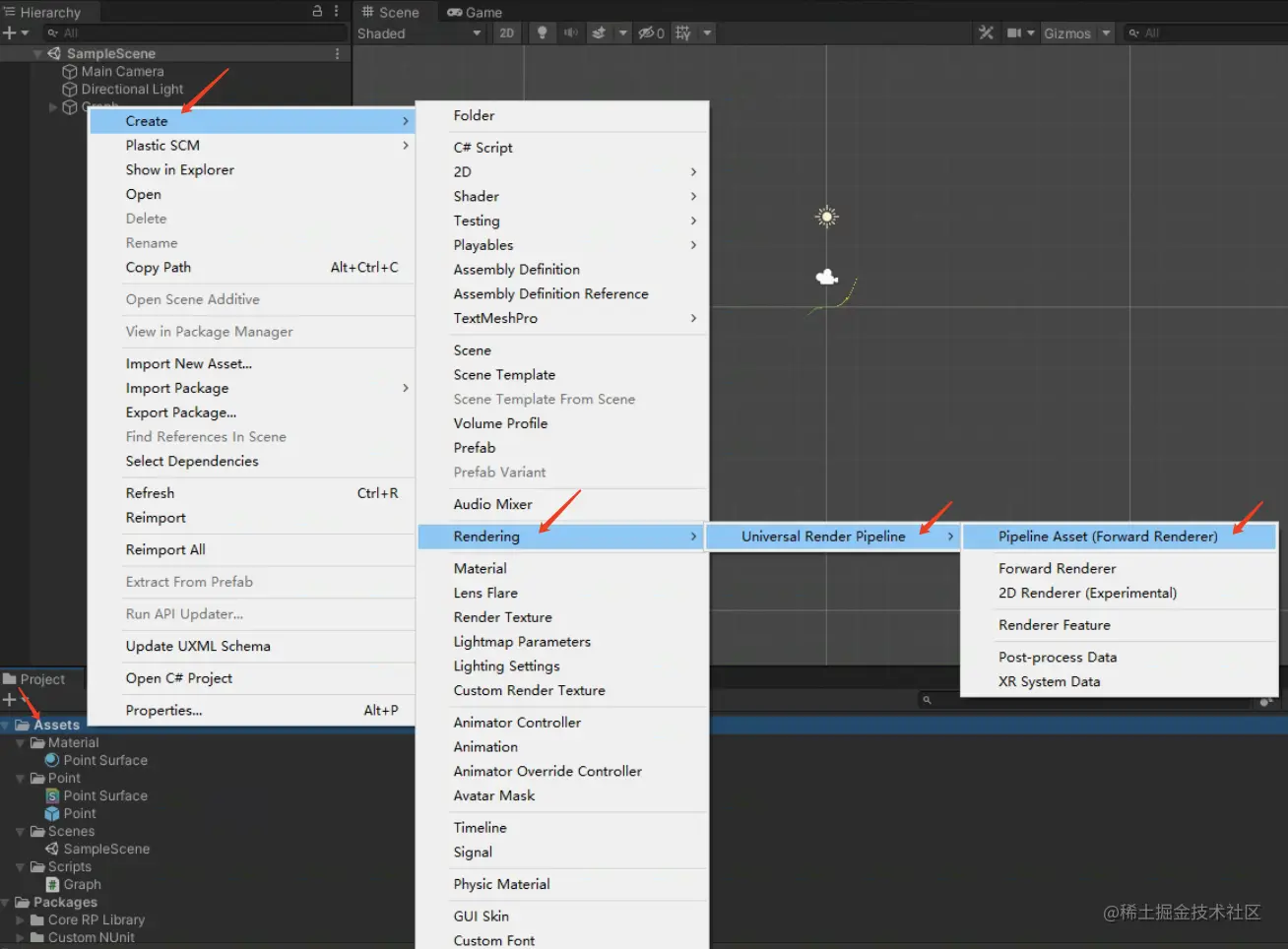
Task: Expand the TextMeshPro submenu arrow
Action: click(693, 319)
